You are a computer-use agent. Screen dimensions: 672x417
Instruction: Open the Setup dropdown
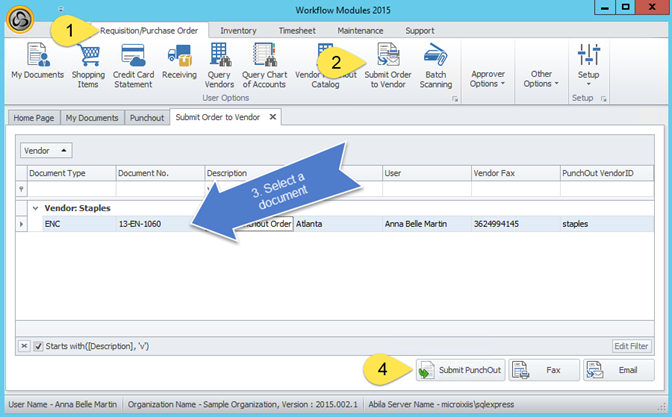(589, 62)
